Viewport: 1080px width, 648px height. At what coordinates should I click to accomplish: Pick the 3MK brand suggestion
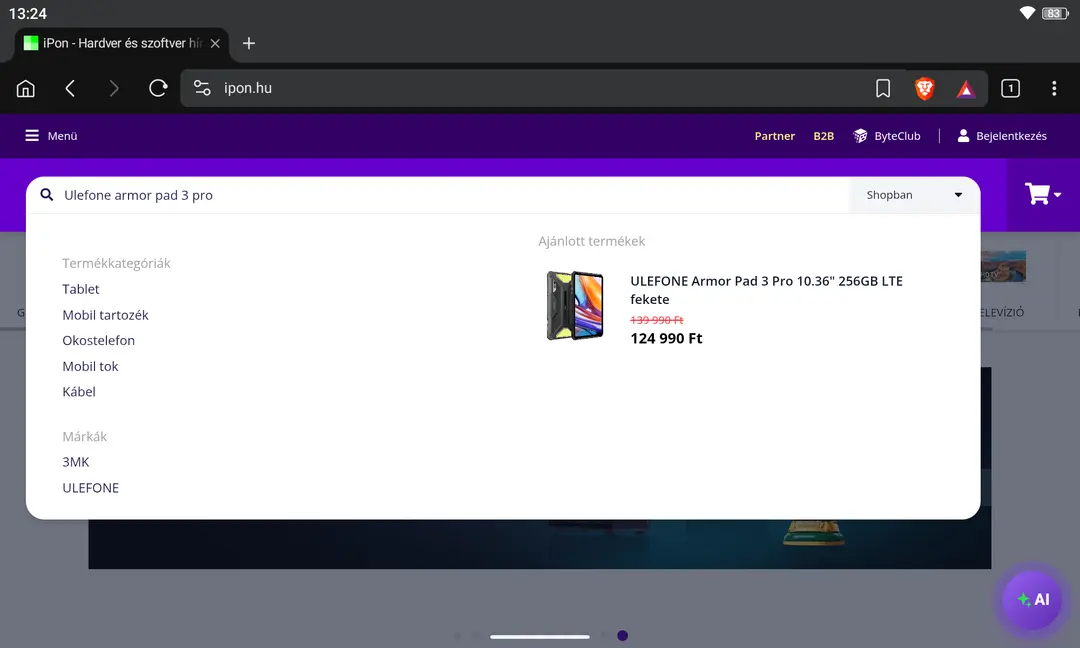pyautogui.click(x=76, y=462)
